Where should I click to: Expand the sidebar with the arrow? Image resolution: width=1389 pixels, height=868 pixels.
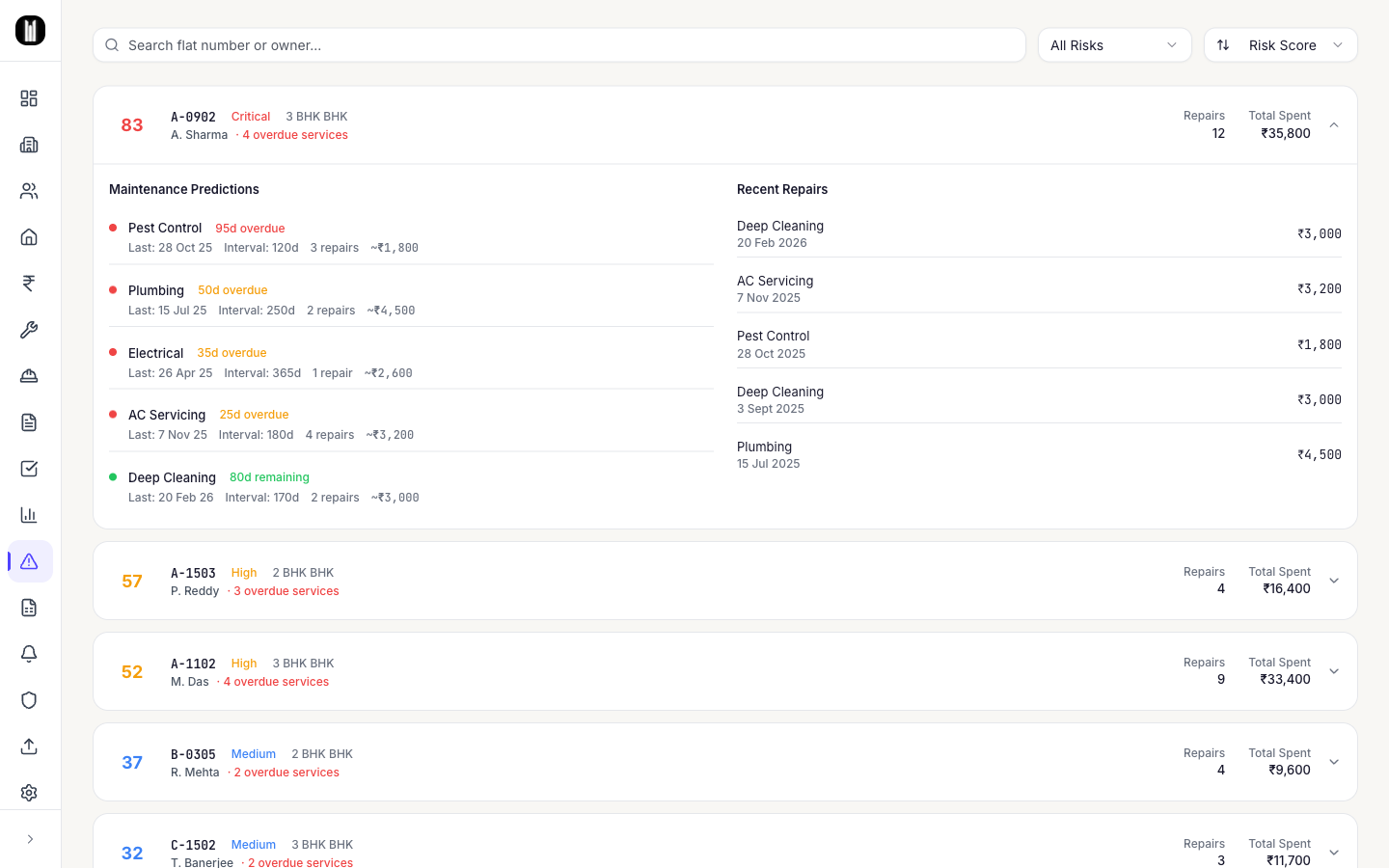pos(30,839)
